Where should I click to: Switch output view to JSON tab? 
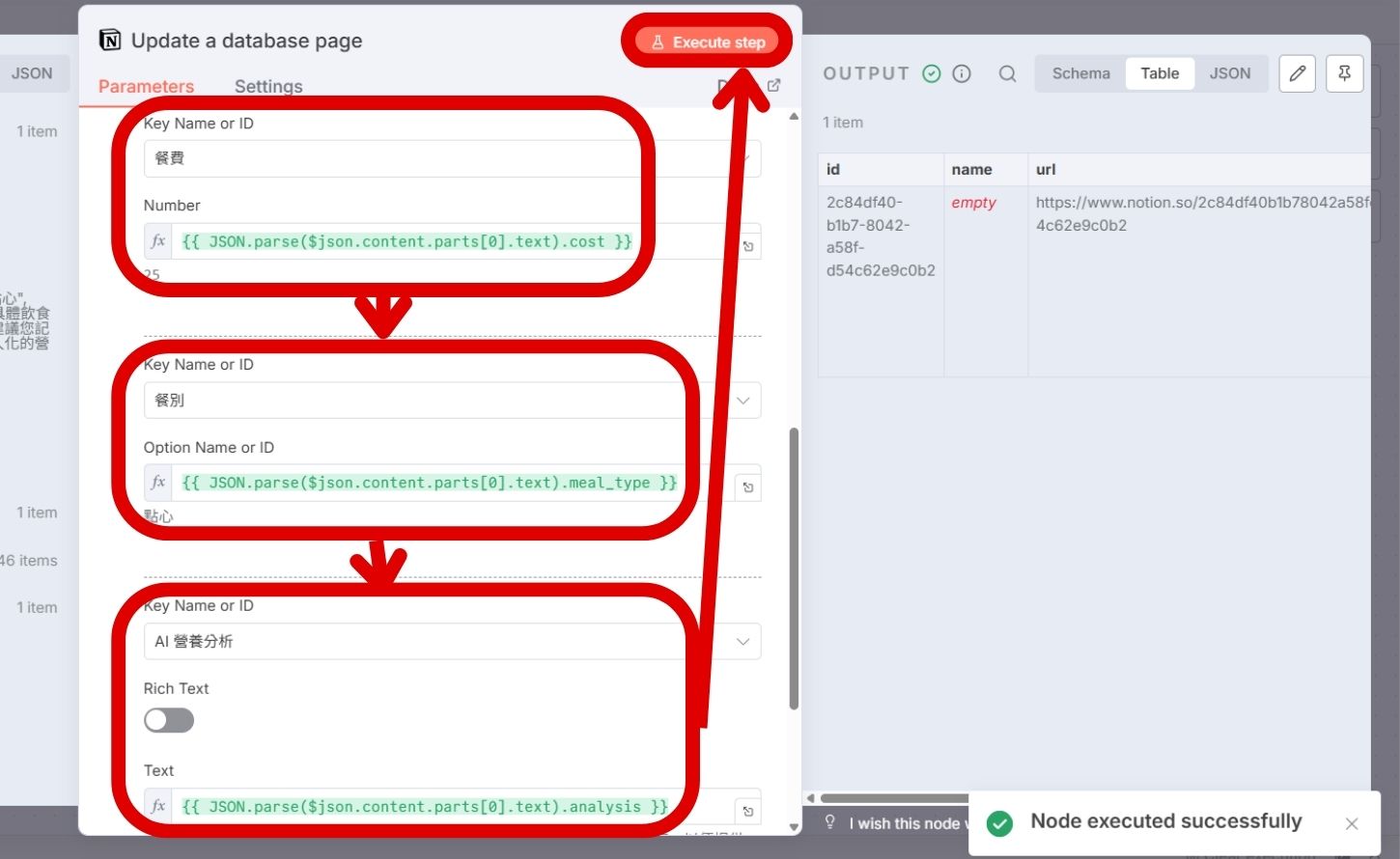[x=1229, y=73]
